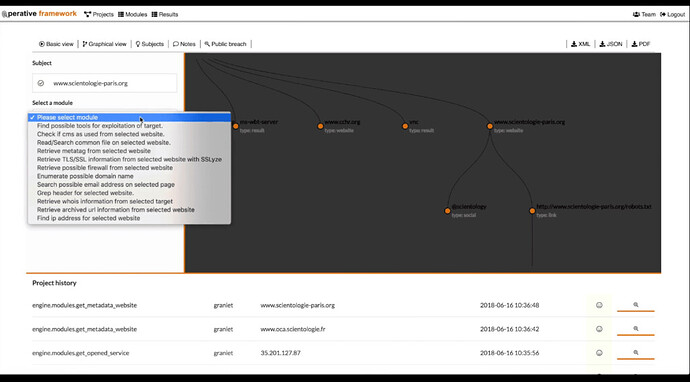Viewport: 690px width, 382px height.
Task: Choose 'Retrieve archived url information' option
Action: point(129,209)
